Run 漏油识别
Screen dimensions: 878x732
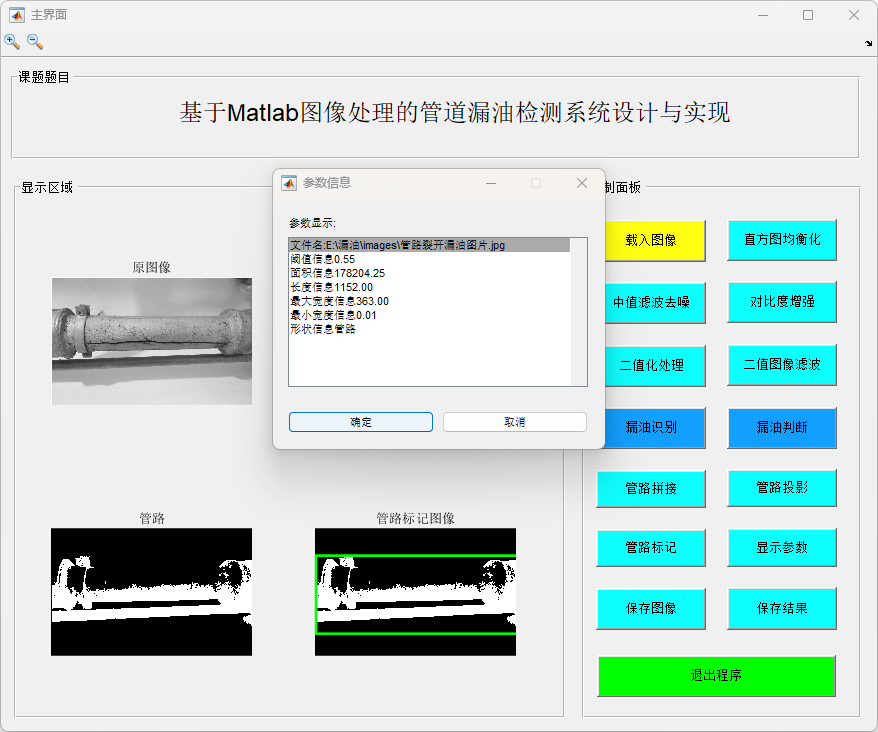[x=651, y=428]
